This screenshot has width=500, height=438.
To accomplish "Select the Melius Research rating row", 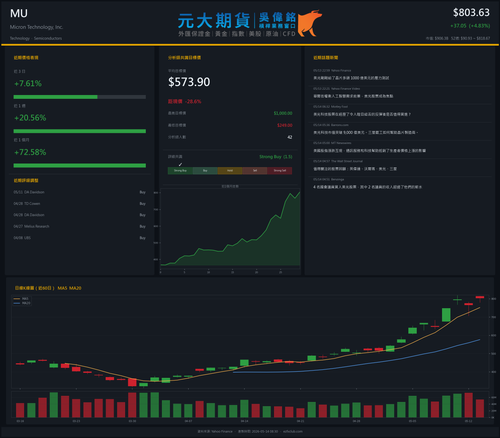I will tap(80, 226).
